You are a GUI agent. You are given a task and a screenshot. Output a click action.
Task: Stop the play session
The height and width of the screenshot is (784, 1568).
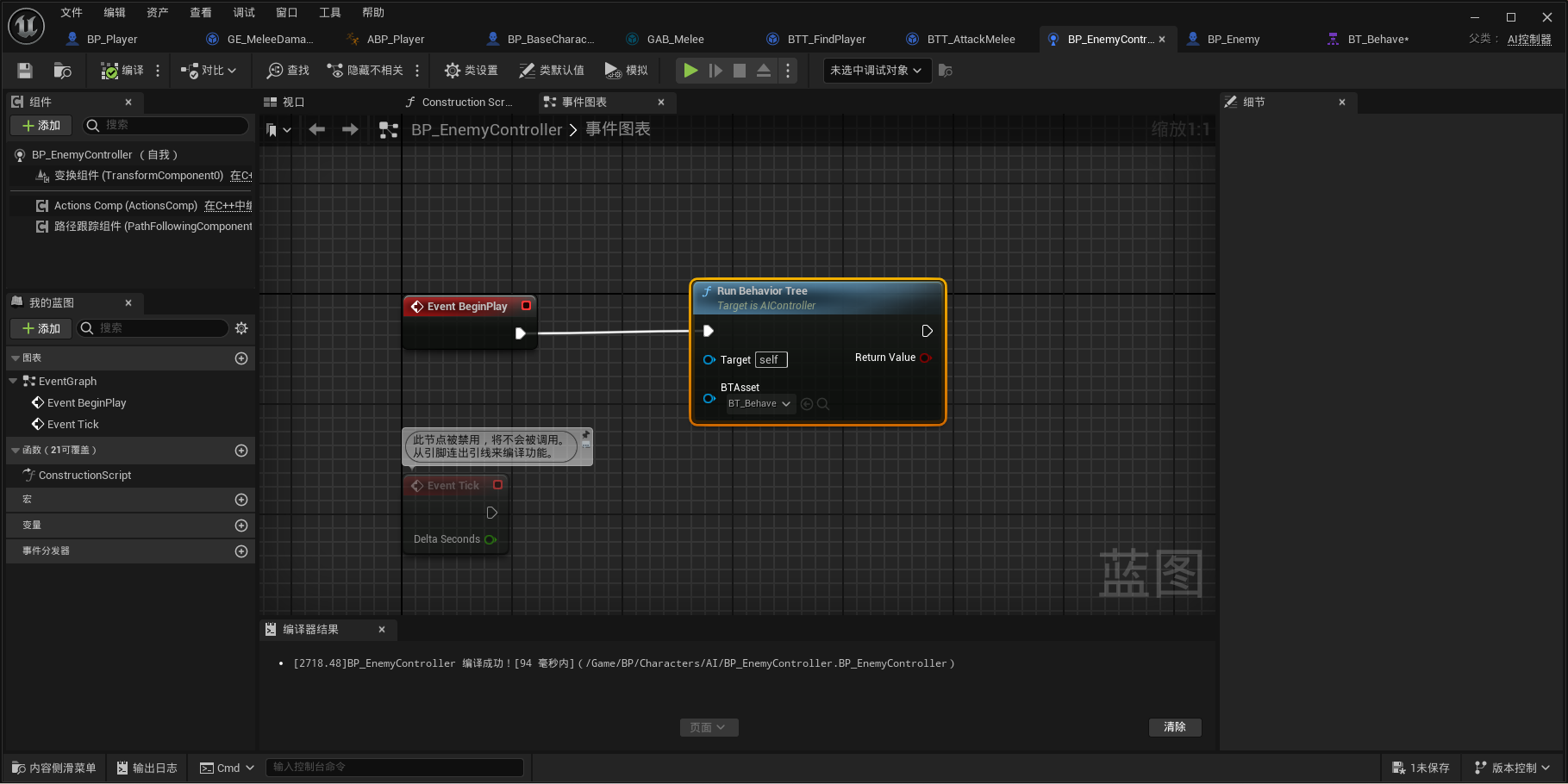pyautogui.click(x=740, y=71)
